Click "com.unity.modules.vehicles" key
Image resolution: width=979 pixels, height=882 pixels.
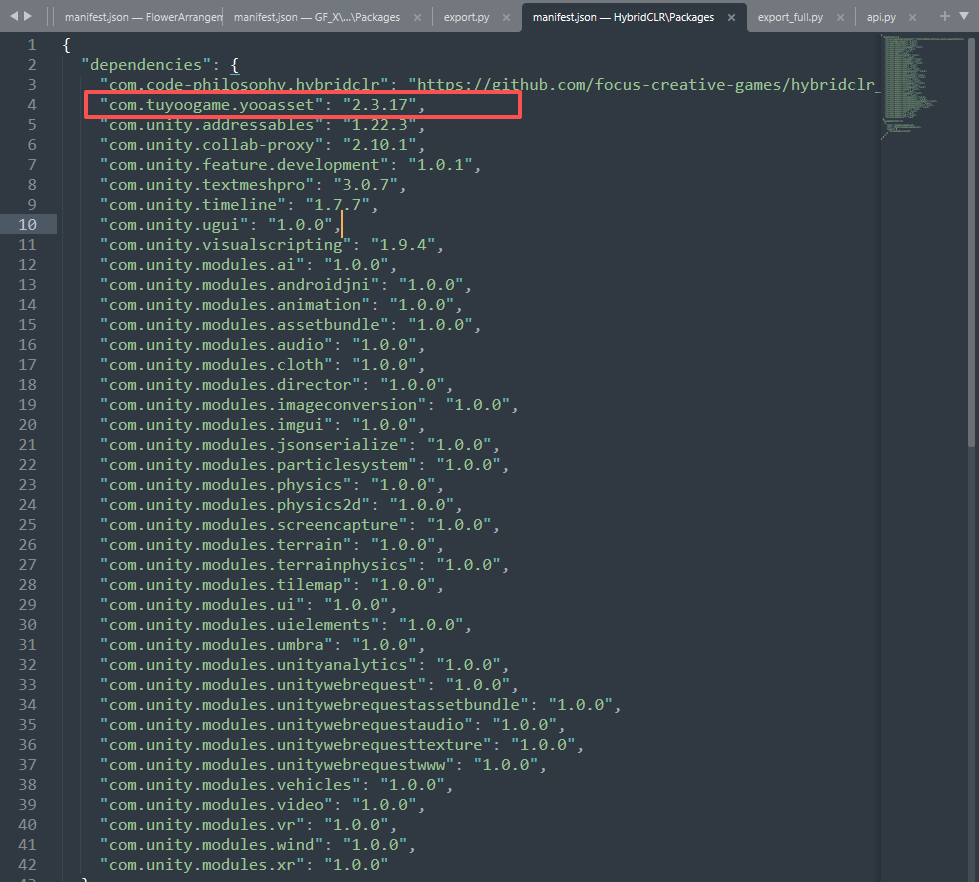point(230,784)
